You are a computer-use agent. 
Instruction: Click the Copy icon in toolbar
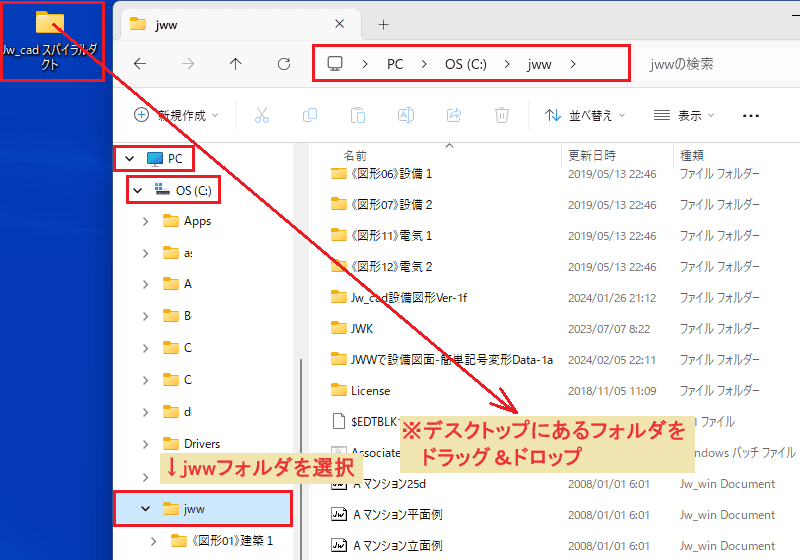pos(310,115)
